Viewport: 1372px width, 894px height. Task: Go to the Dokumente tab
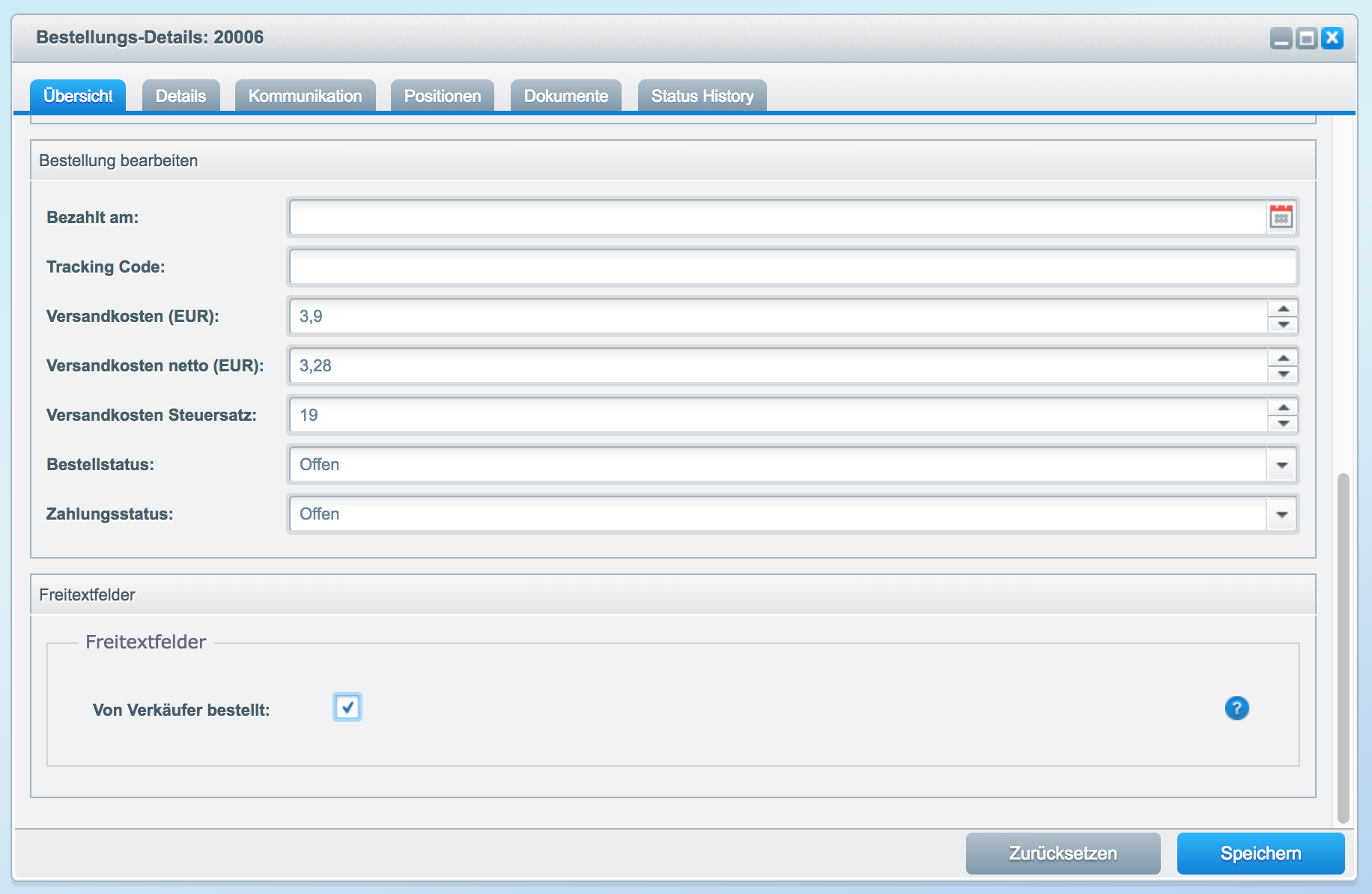click(566, 96)
